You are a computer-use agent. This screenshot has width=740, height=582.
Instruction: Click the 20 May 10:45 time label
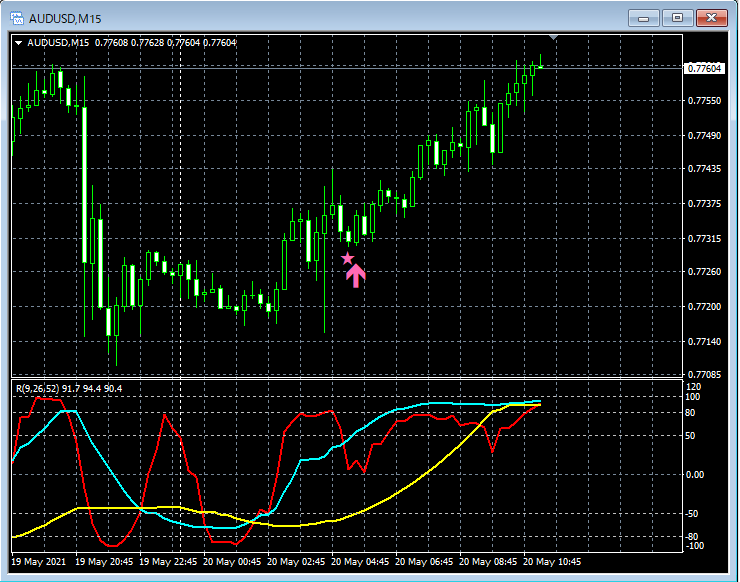pyautogui.click(x=552, y=562)
